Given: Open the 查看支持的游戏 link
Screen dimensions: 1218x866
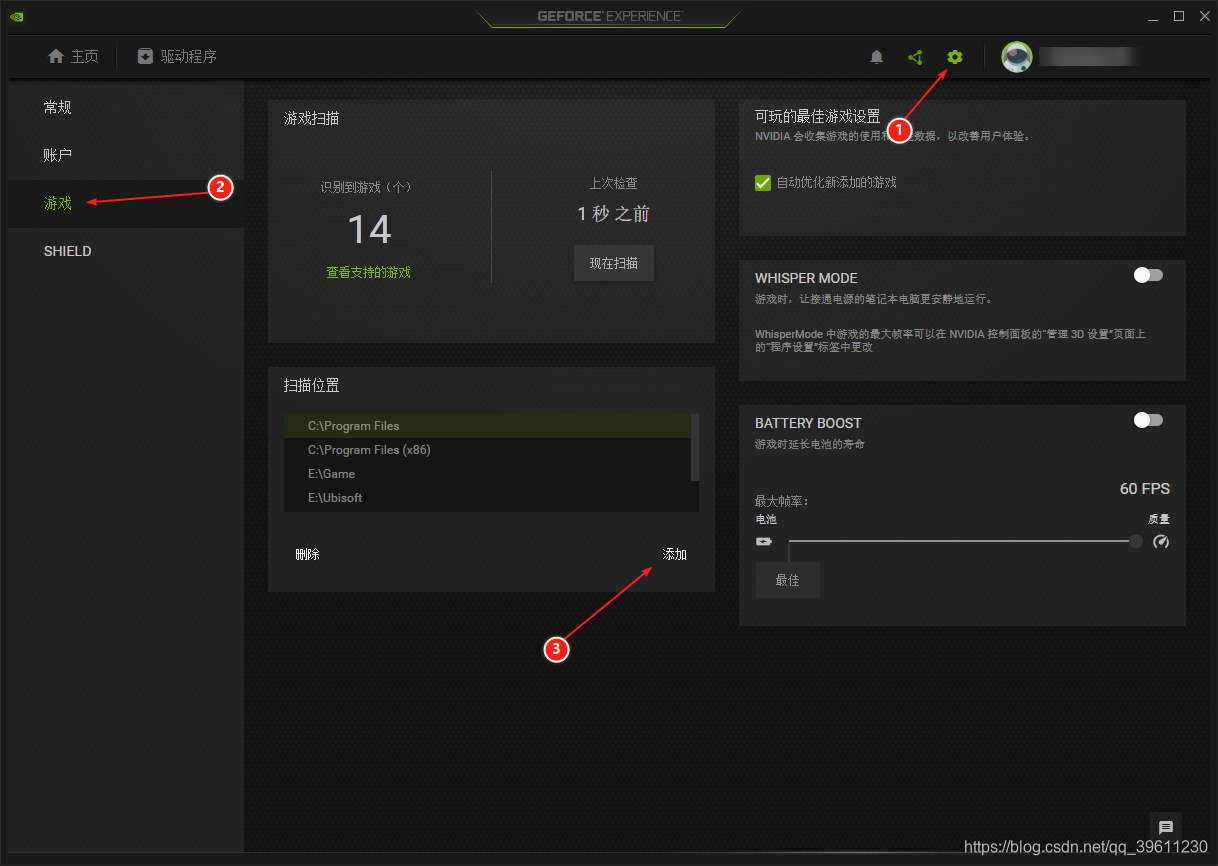Looking at the screenshot, I should (368, 272).
